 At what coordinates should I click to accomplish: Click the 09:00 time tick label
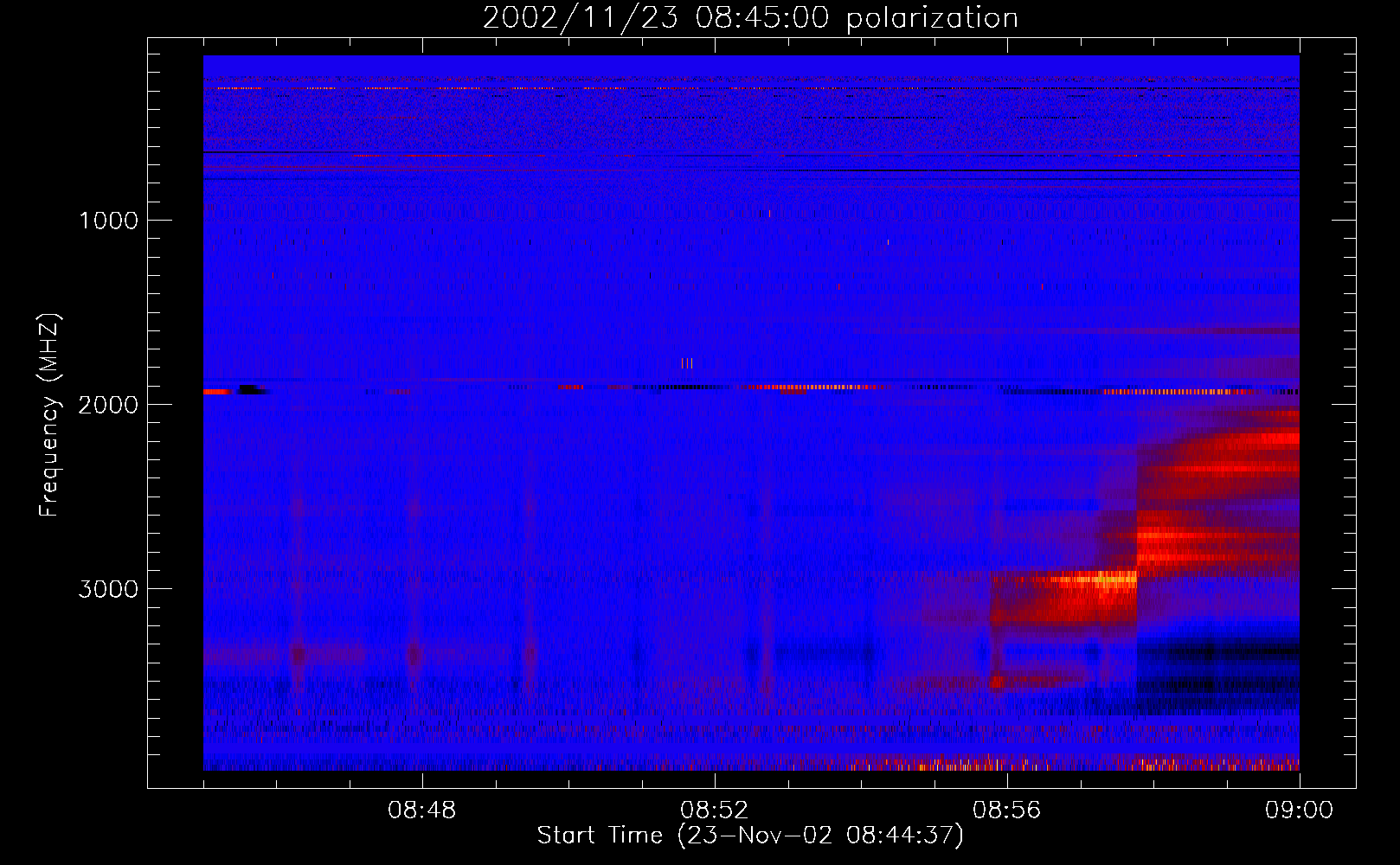coord(1299,811)
